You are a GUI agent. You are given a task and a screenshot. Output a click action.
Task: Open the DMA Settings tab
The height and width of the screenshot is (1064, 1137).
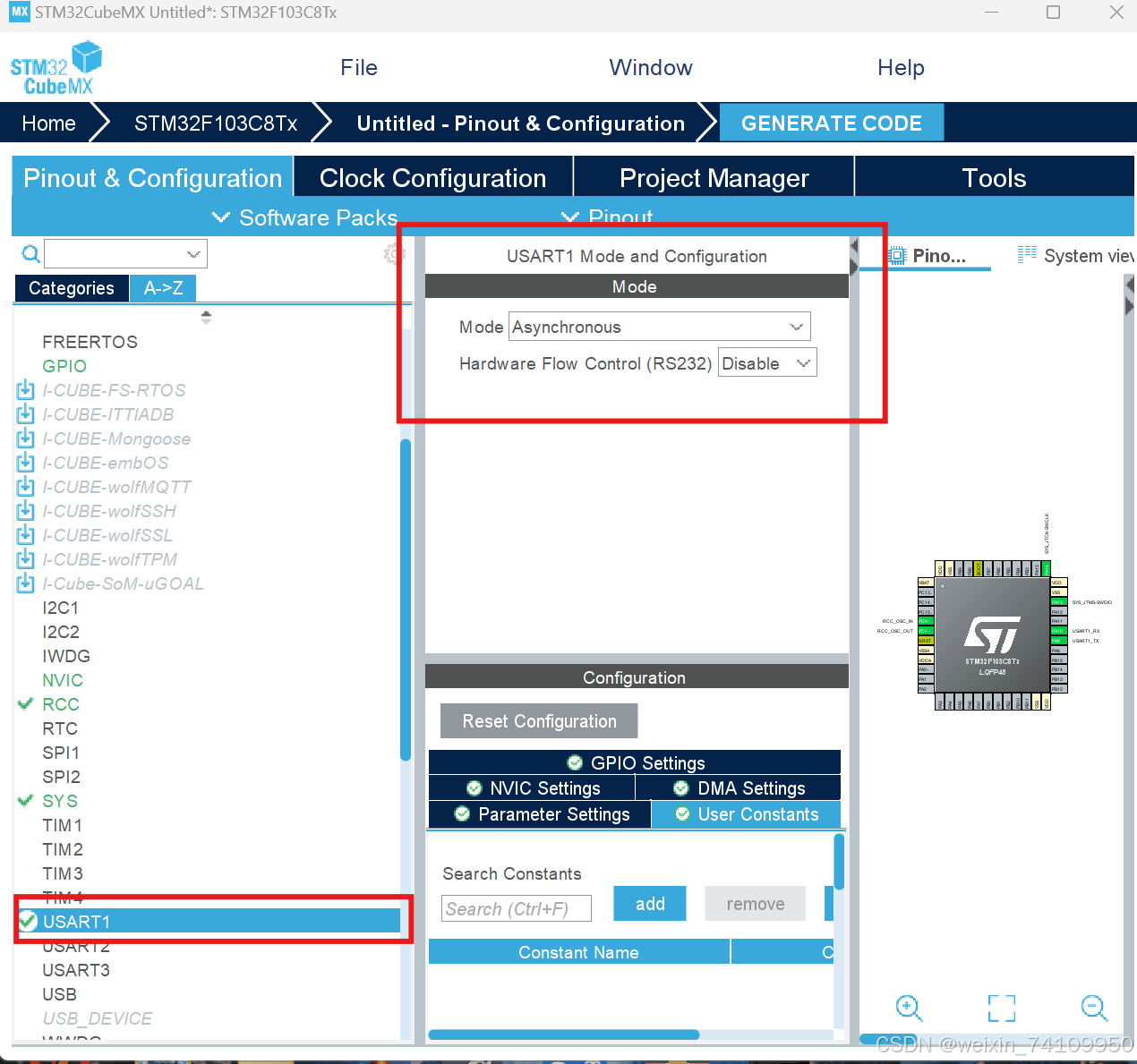tap(739, 787)
